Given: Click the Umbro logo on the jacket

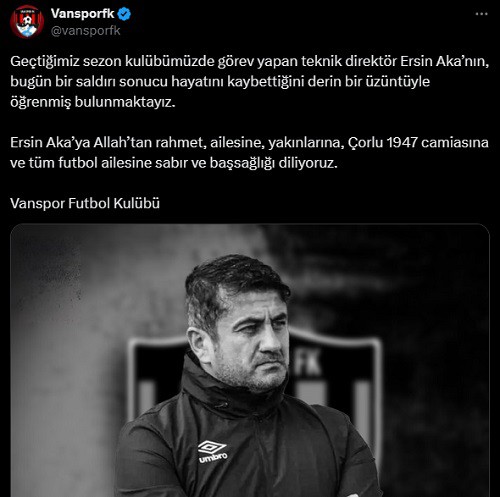Looking at the screenshot, I should coord(213,452).
